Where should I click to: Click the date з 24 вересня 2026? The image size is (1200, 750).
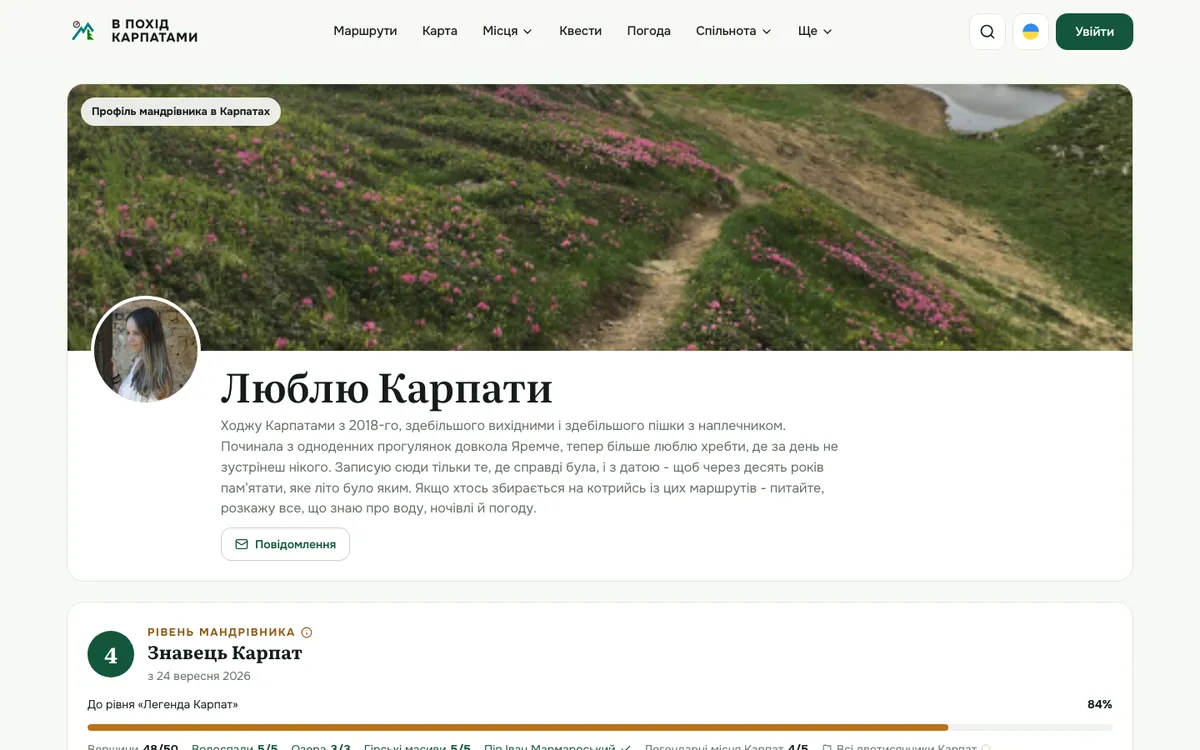pyautogui.click(x=199, y=676)
